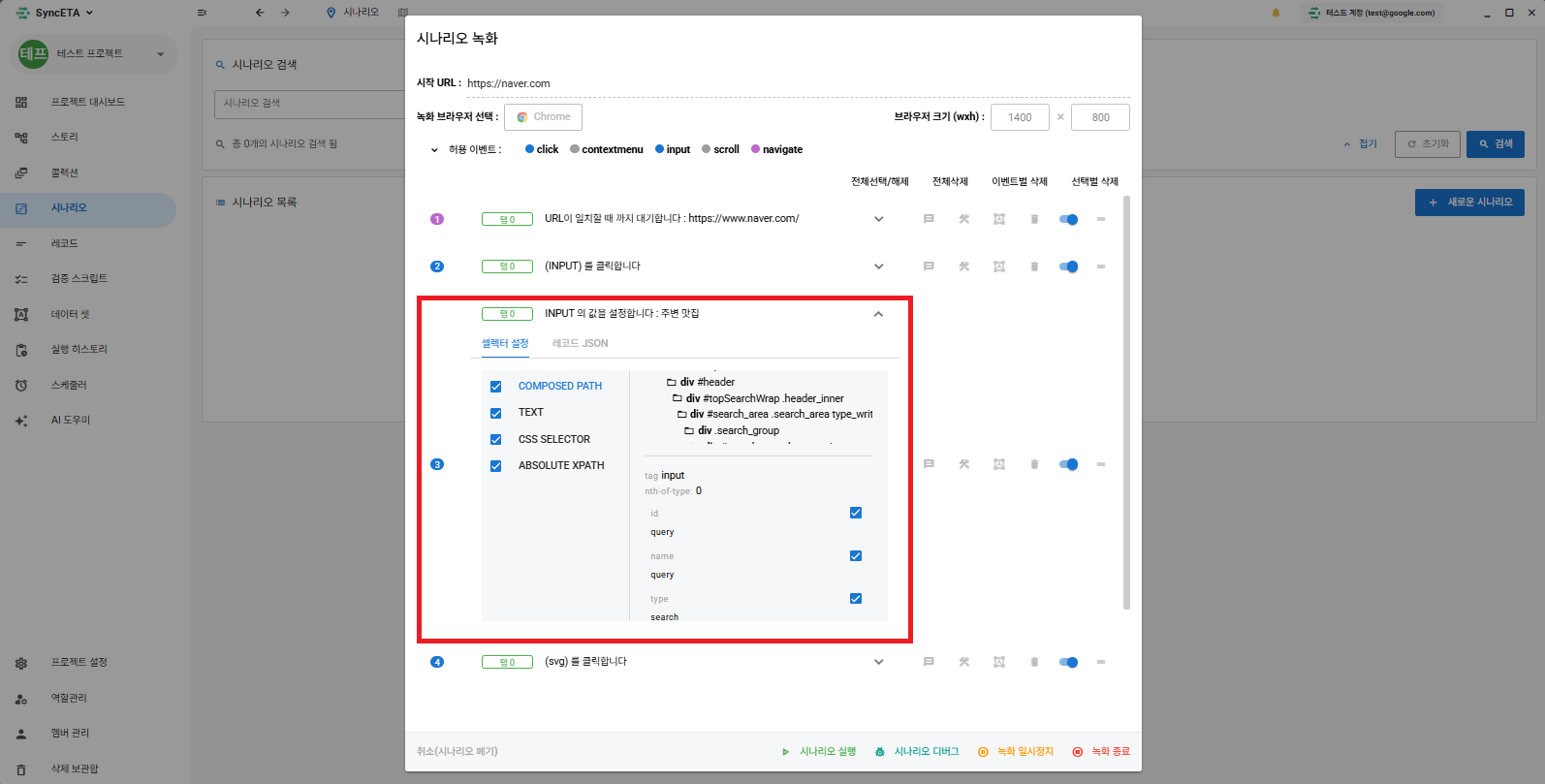Uncheck the COMPOSED PATH checkbox
Viewport: 1545px width, 784px height.
[x=496, y=387]
